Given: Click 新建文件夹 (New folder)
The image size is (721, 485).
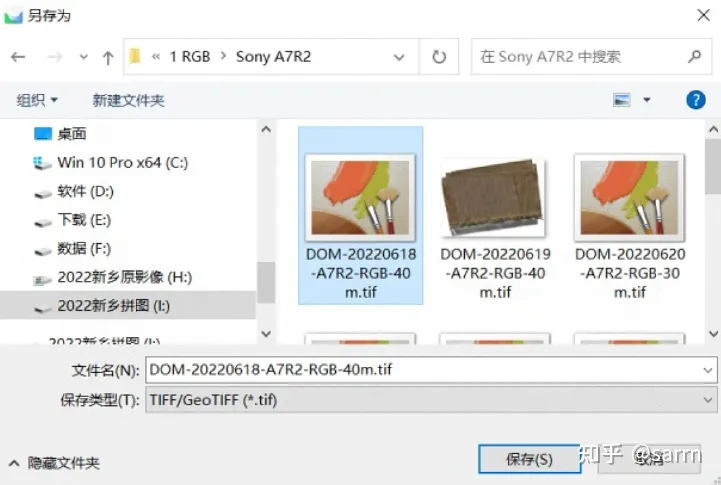Looking at the screenshot, I should coord(128,100).
